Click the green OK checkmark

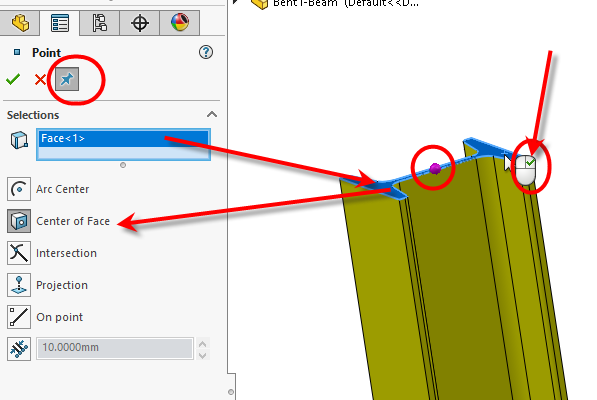coord(13,79)
